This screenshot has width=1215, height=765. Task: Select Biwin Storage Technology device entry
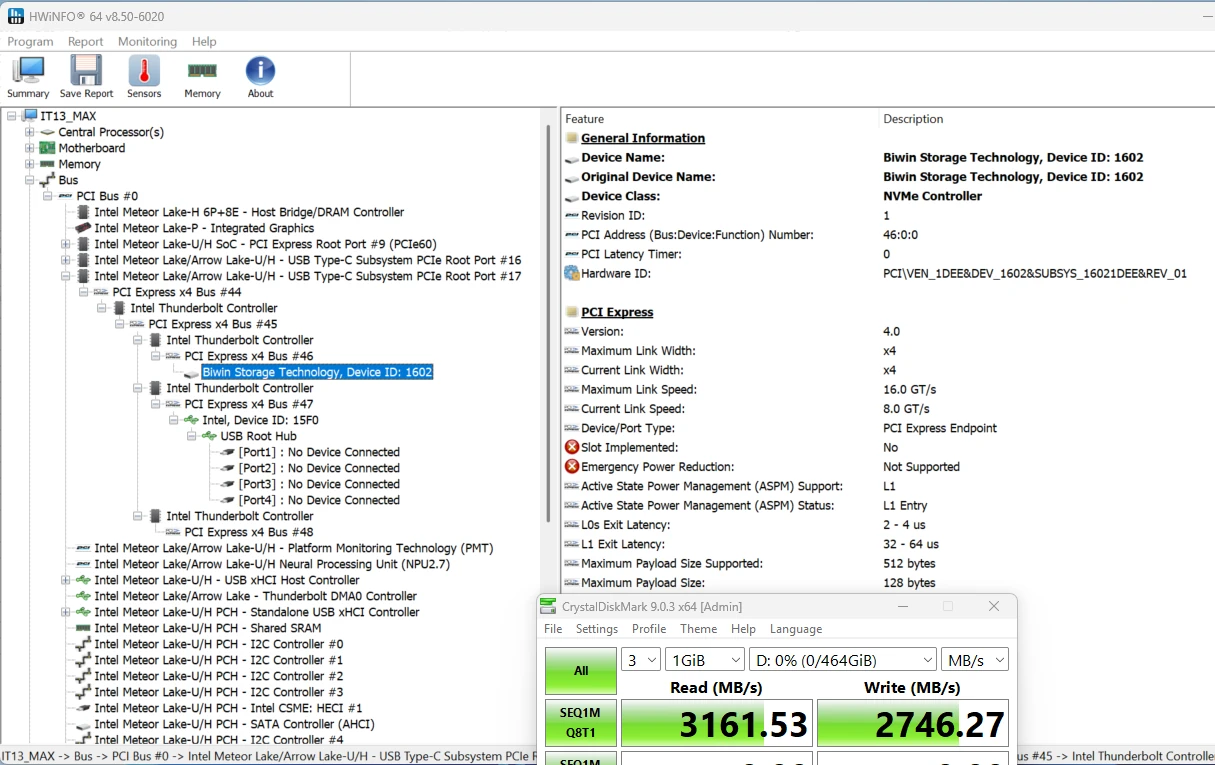point(318,372)
